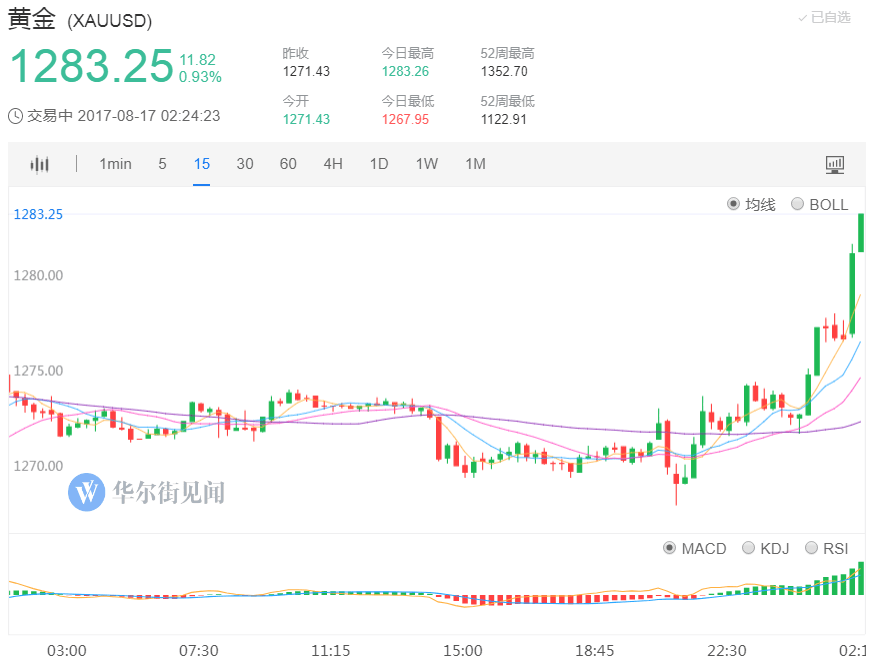Click the 黄金 title text
The image size is (872, 662).
pos(32,18)
